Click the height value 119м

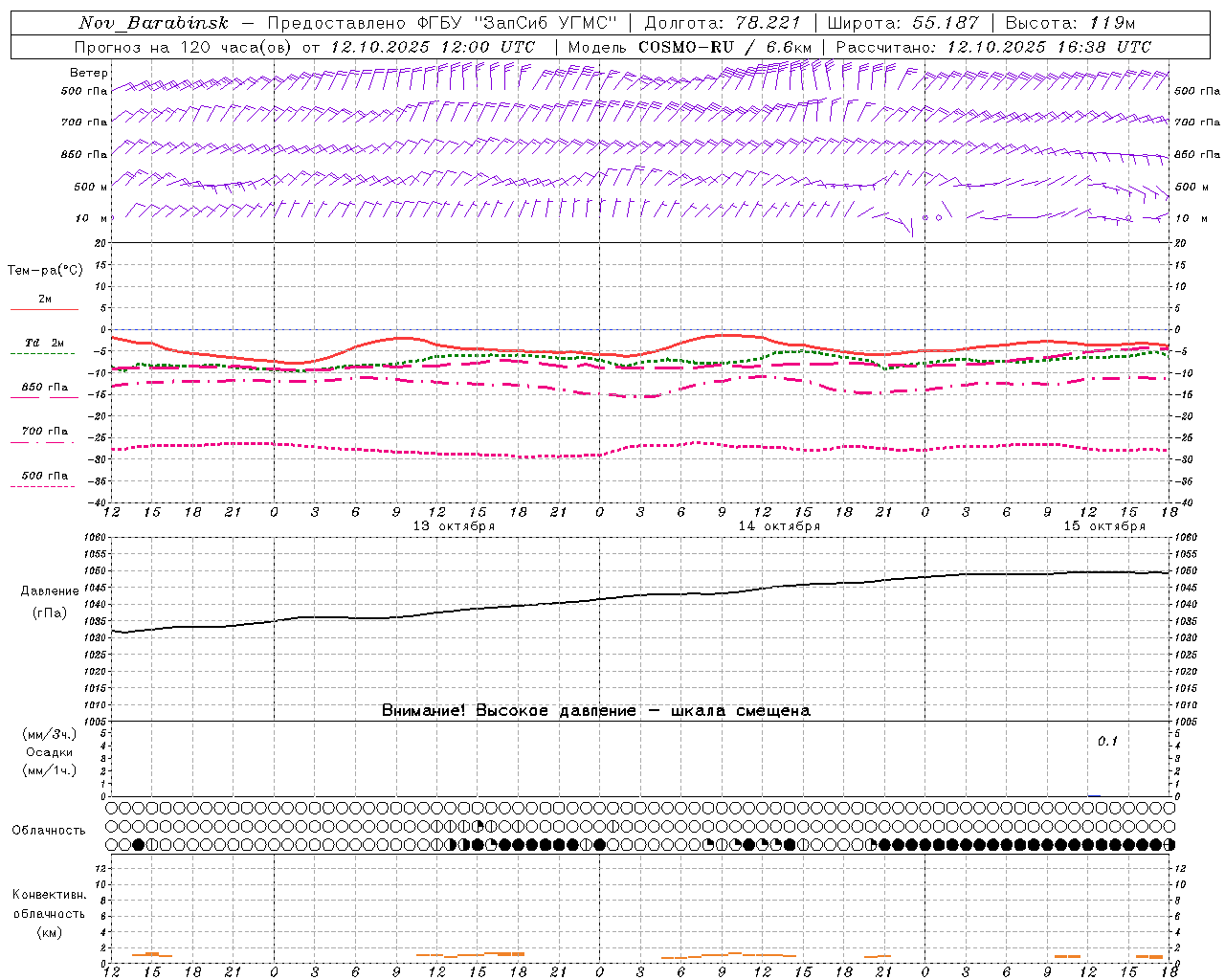click(x=1112, y=24)
